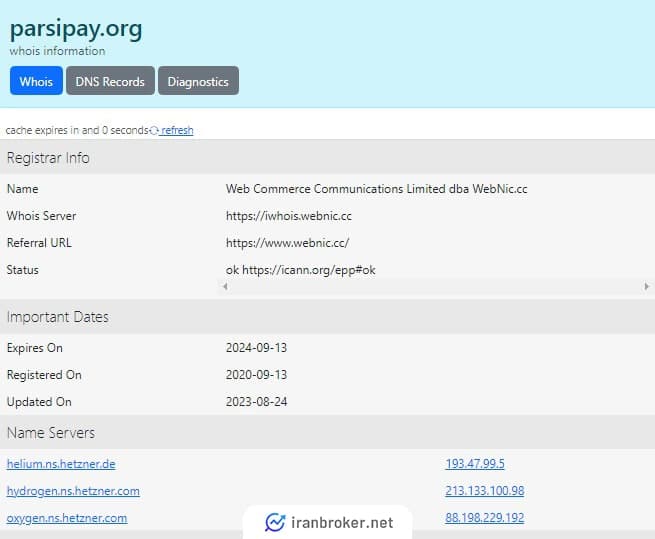The image size is (655, 539).
Task: Open IP address 213.133.100.98
Action: 485,491
